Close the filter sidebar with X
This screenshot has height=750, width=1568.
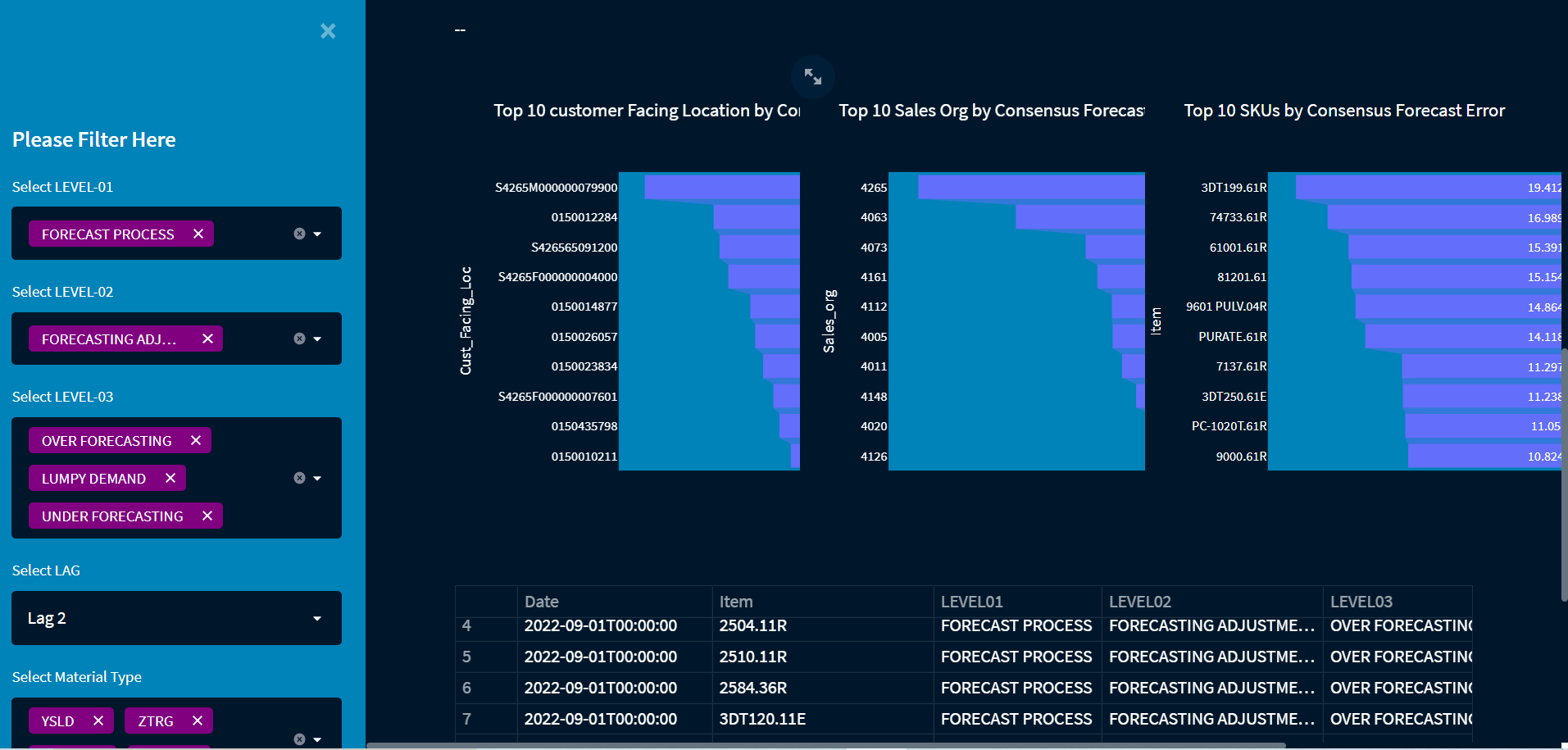click(x=328, y=31)
